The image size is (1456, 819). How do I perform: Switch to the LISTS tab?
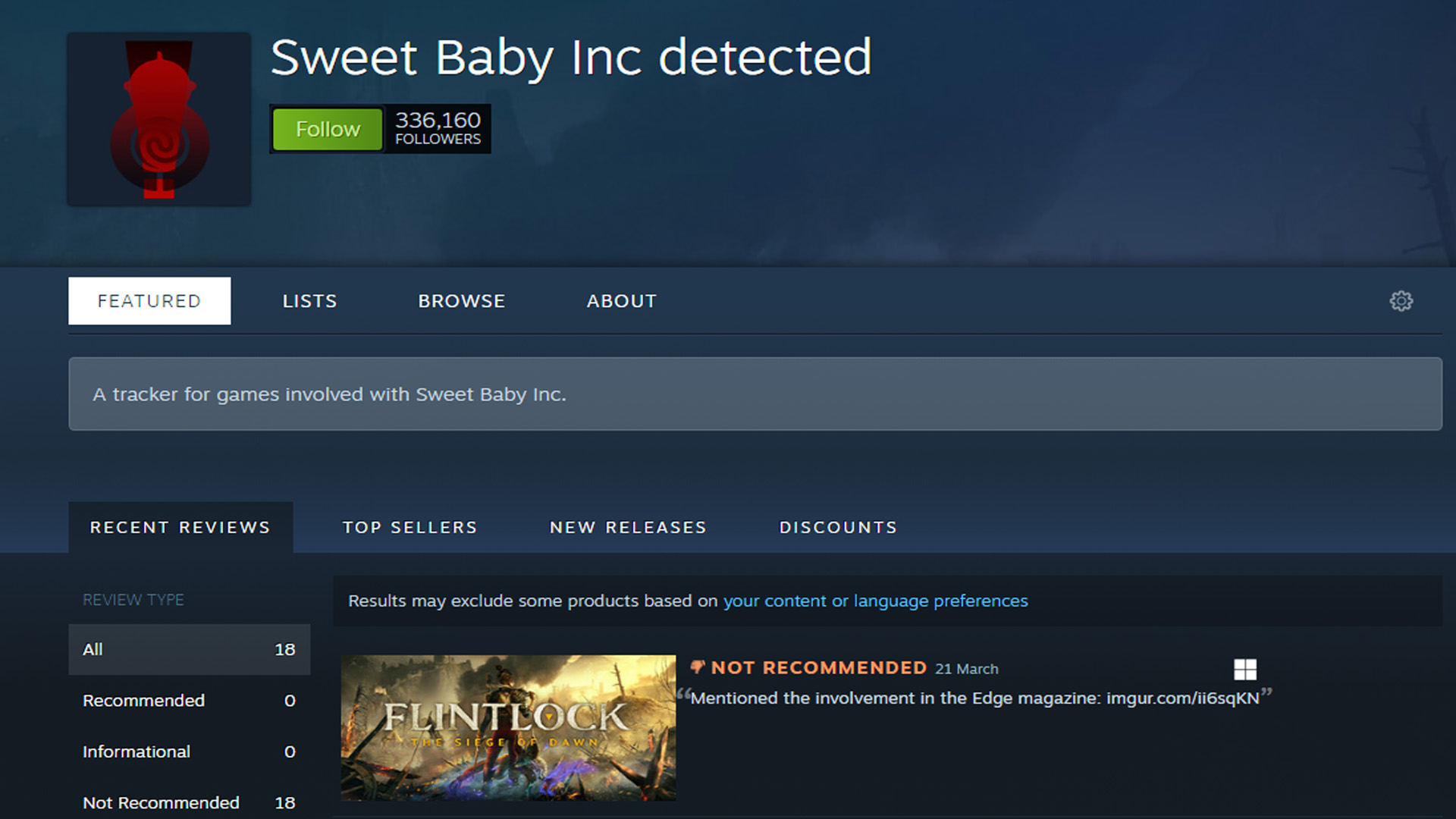click(x=309, y=300)
